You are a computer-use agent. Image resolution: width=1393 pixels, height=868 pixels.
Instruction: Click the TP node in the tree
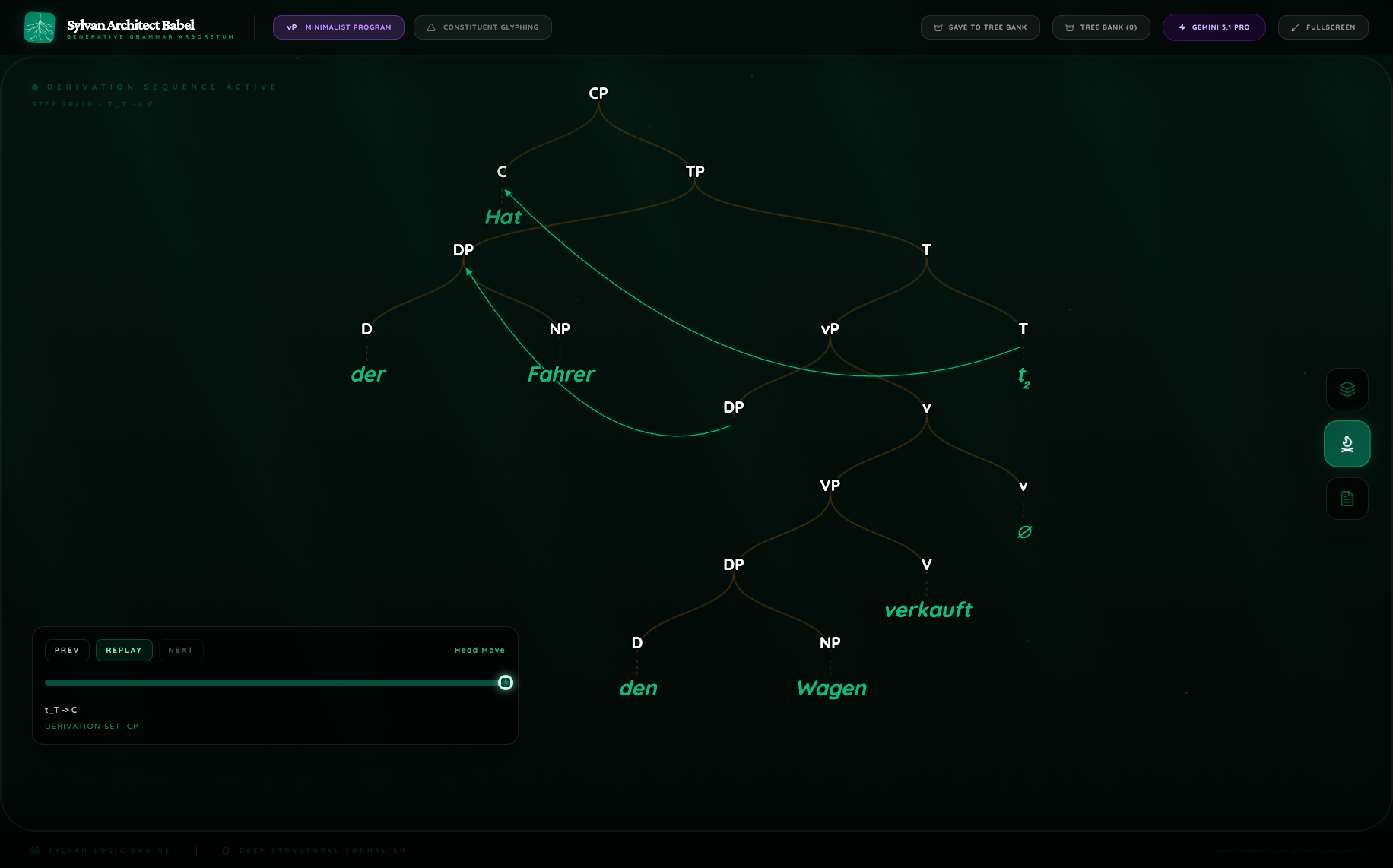pos(695,172)
